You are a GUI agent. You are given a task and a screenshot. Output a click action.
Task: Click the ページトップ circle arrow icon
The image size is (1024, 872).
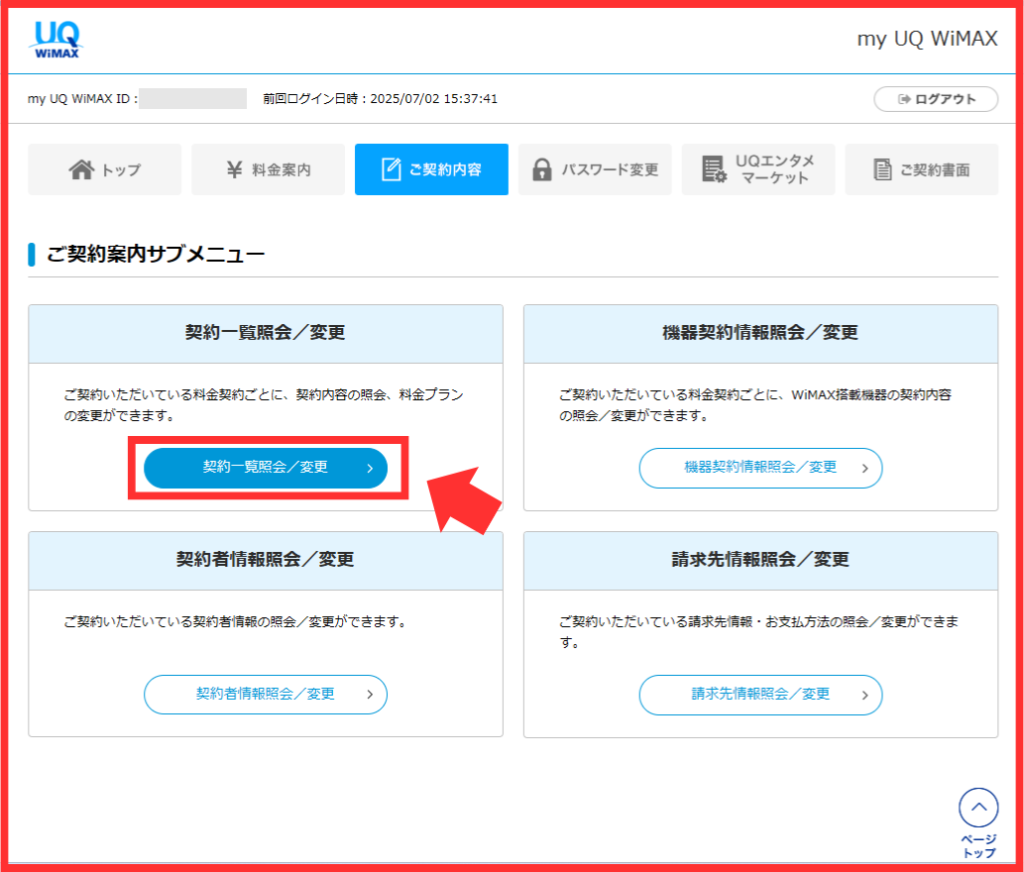(978, 808)
